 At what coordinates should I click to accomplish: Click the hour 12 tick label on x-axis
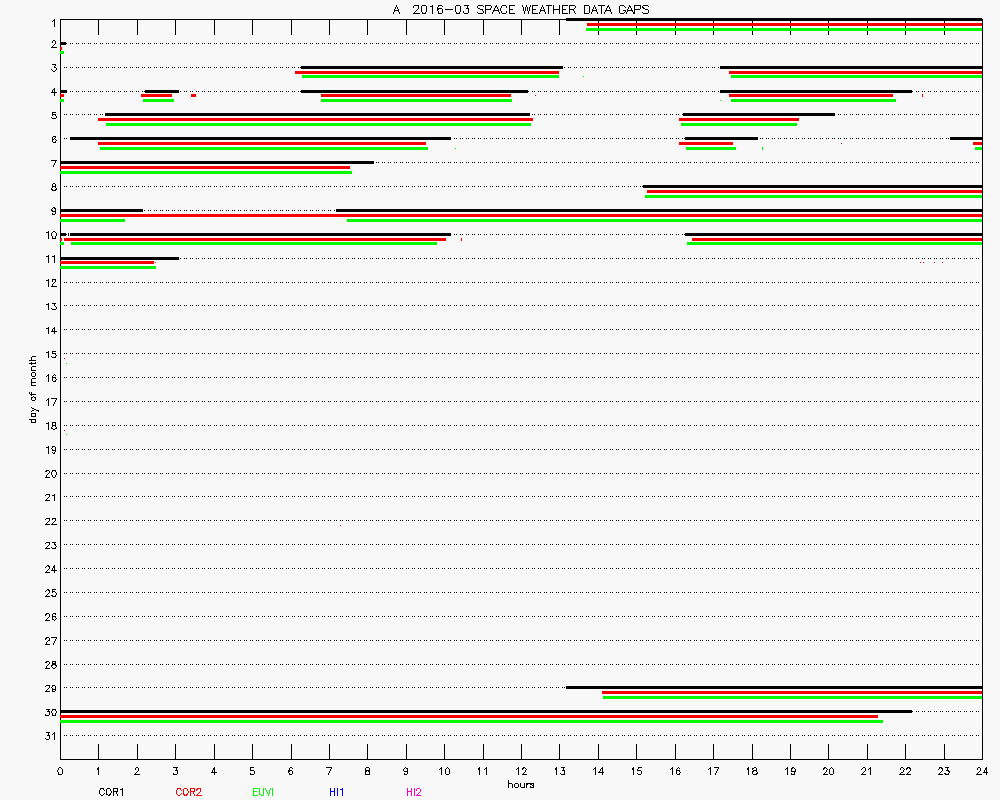click(x=521, y=771)
